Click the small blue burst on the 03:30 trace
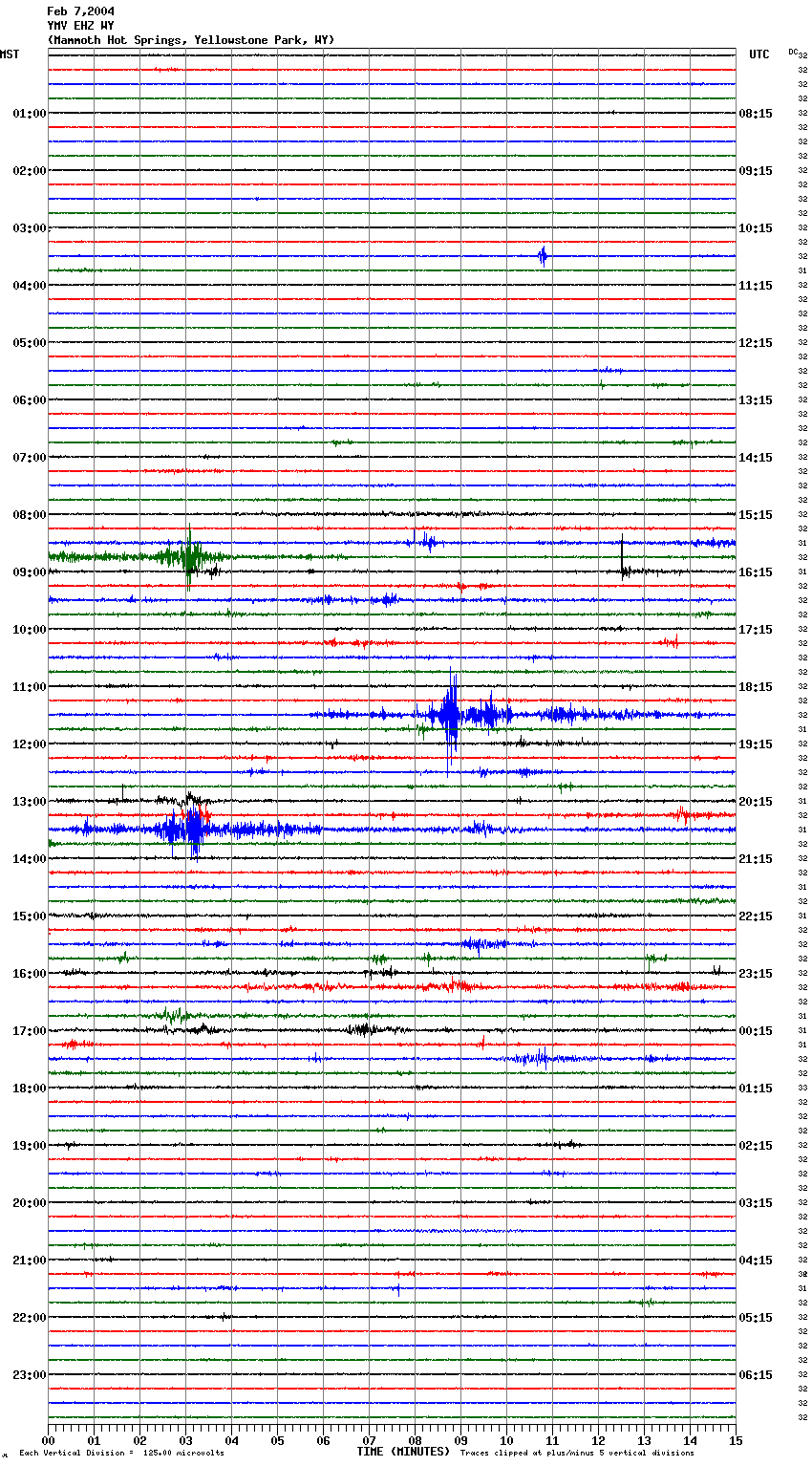812x1466 pixels. (543, 256)
